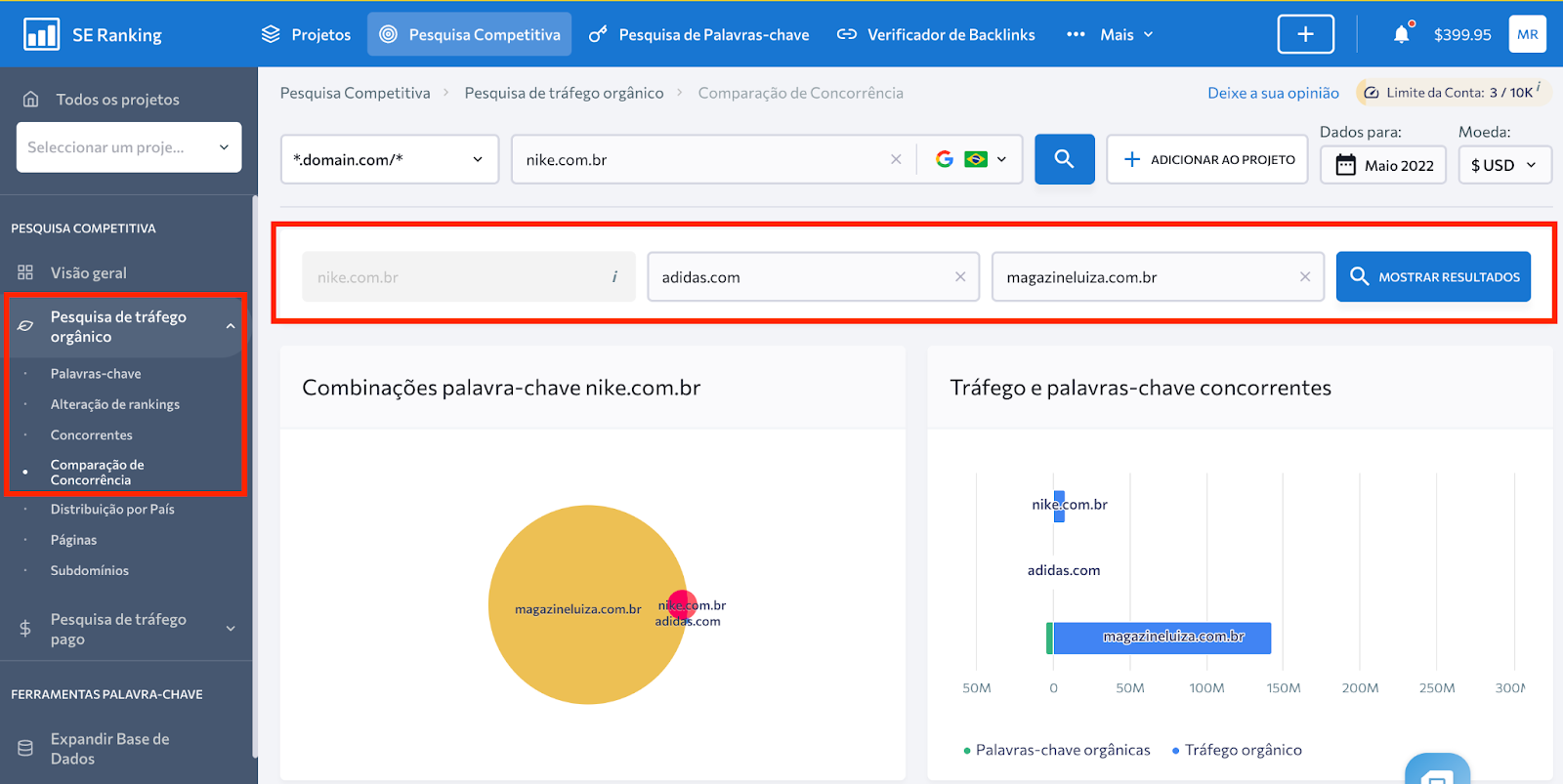
Task: Open the MR user profile avatar
Action: pos(1528,34)
